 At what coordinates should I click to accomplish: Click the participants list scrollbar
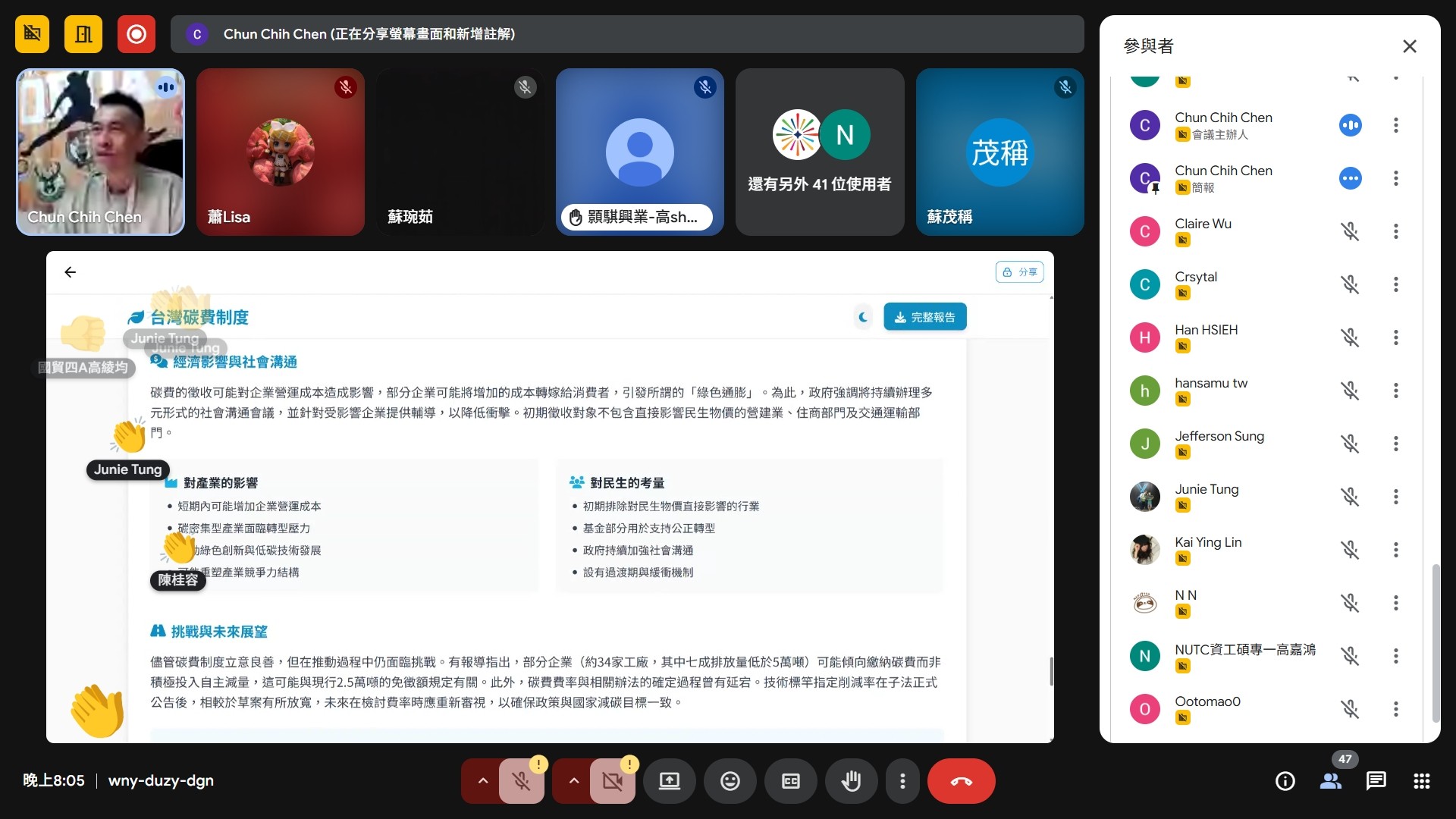click(x=1435, y=643)
